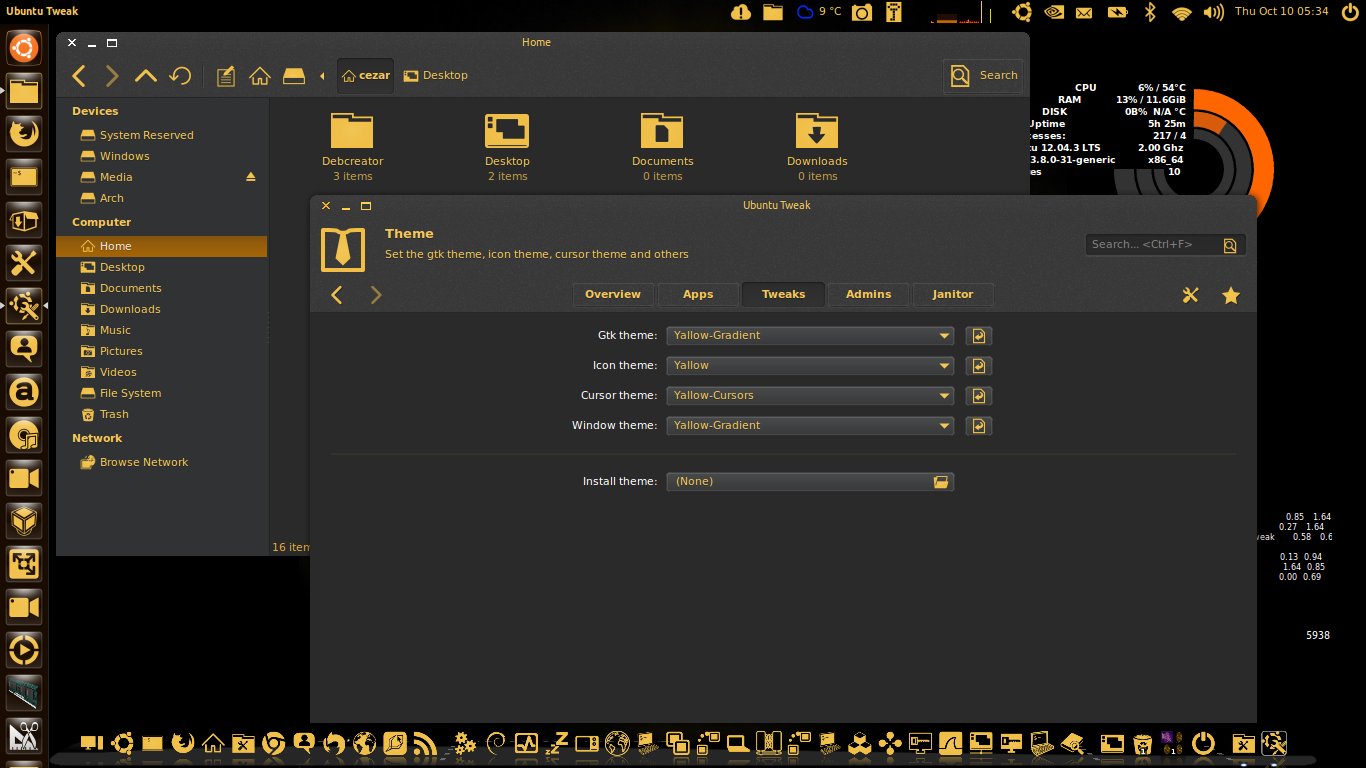Open Ubuntu Tweak preferences wrench icon
The height and width of the screenshot is (768, 1366).
tap(1190, 295)
